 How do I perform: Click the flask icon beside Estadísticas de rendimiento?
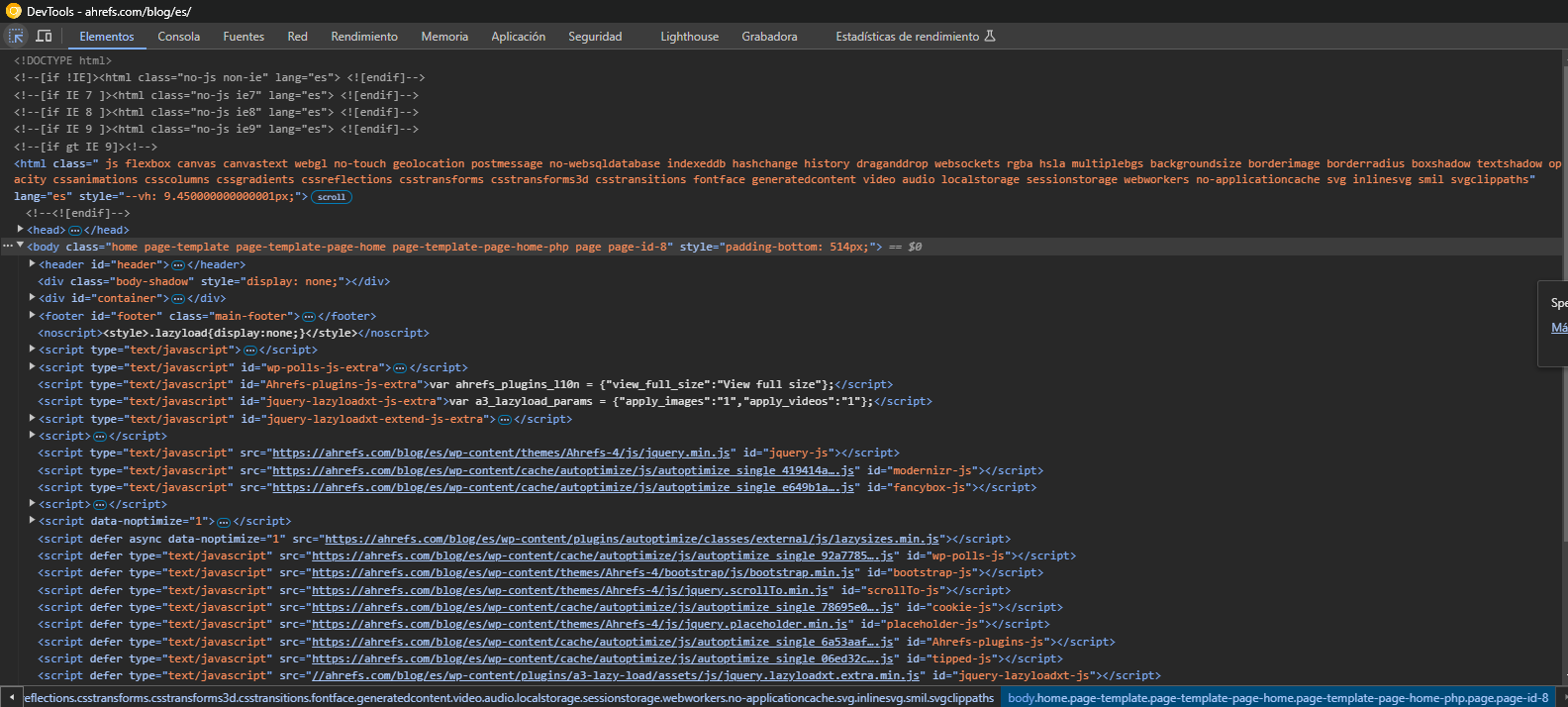click(x=990, y=37)
